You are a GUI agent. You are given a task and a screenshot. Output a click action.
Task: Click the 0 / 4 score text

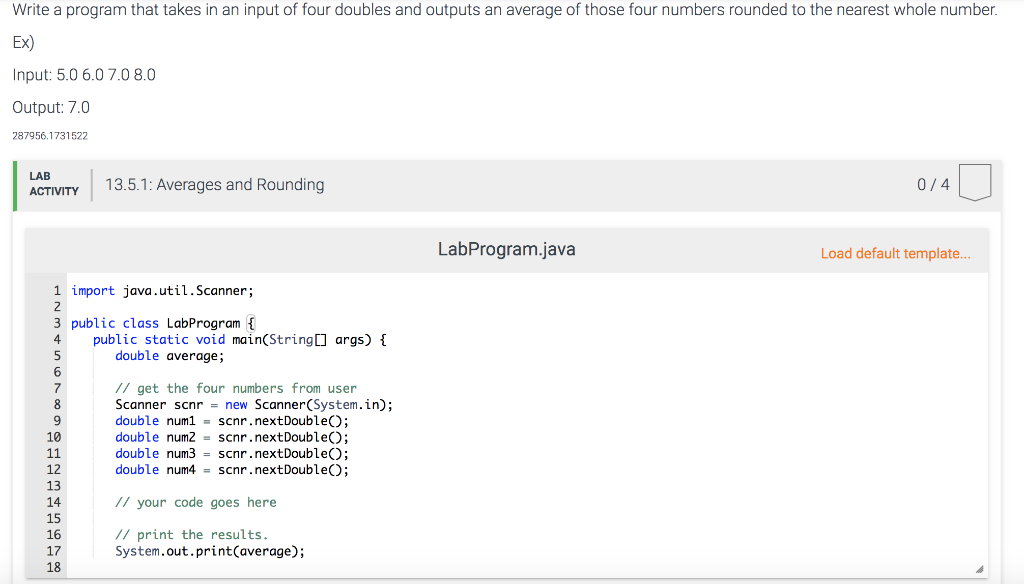click(933, 185)
